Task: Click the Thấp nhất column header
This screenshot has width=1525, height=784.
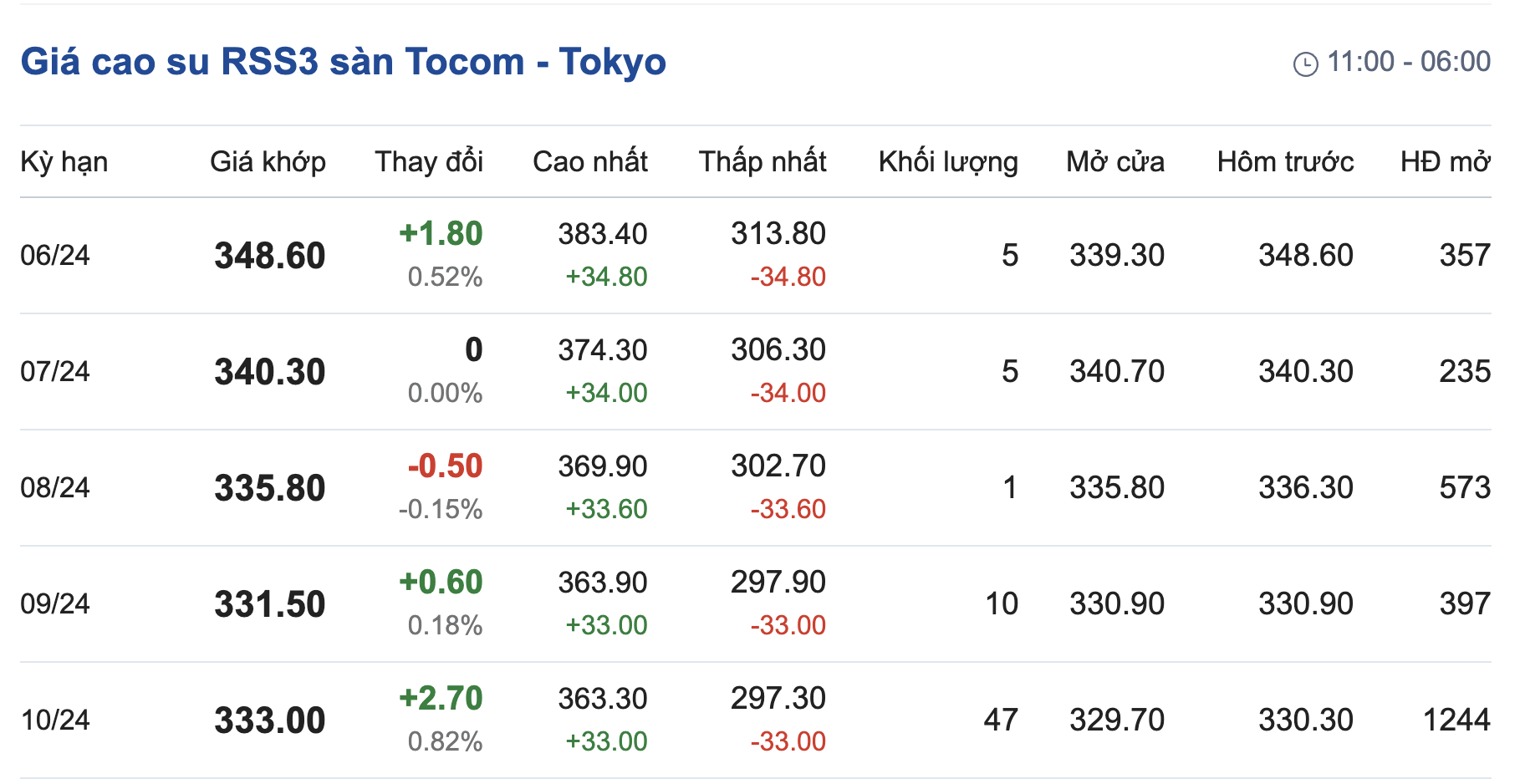Action: tap(762, 161)
